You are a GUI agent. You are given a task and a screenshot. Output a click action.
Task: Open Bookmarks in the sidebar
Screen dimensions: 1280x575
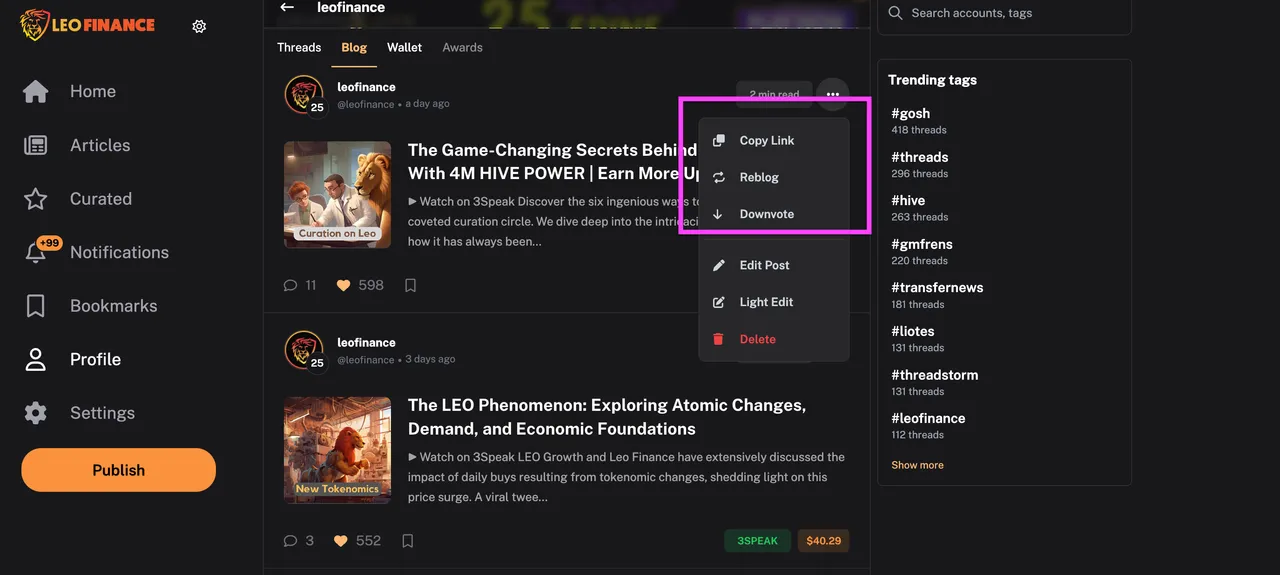tap(114, 306)
